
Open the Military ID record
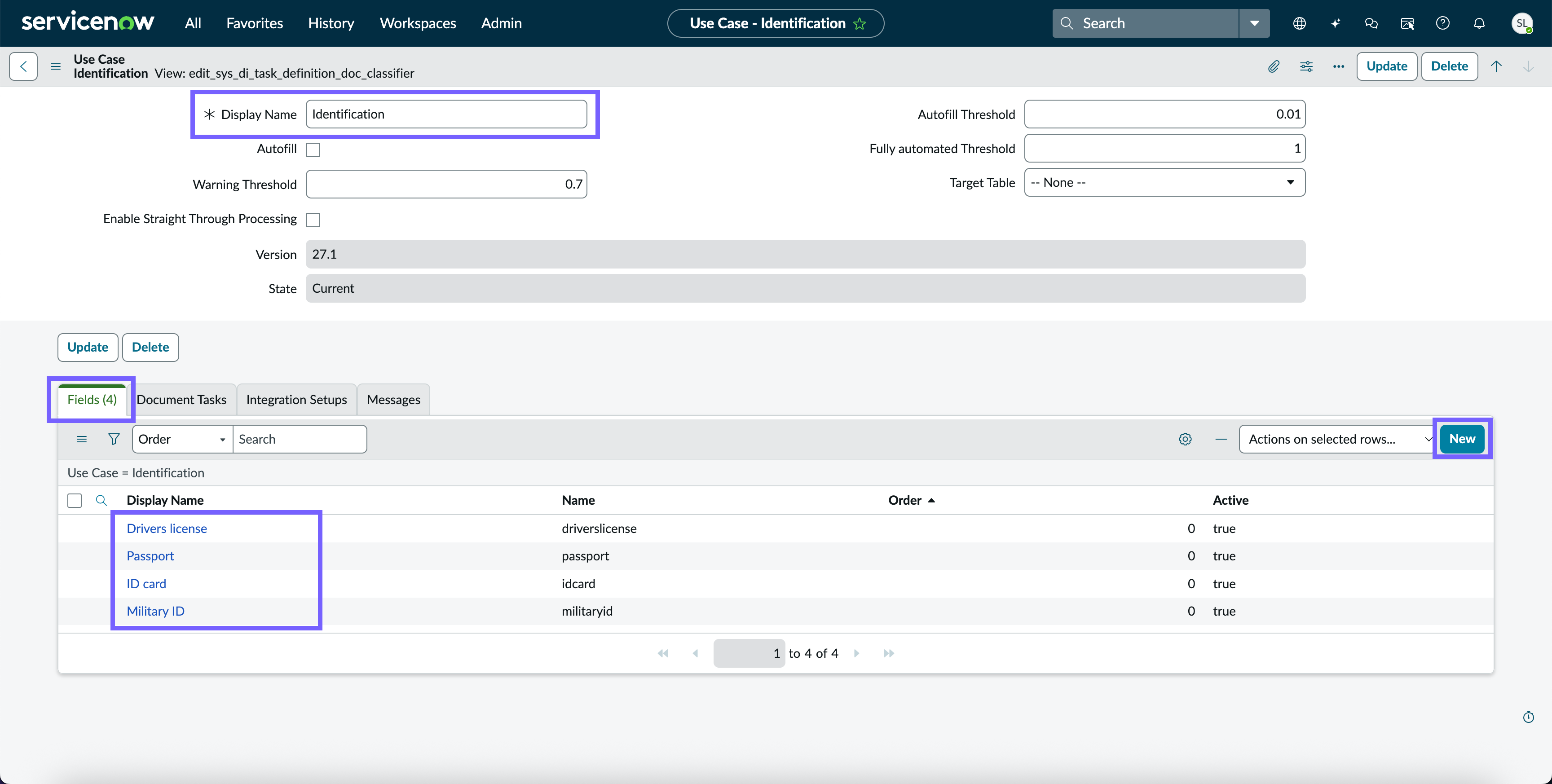tap(155, 611)
